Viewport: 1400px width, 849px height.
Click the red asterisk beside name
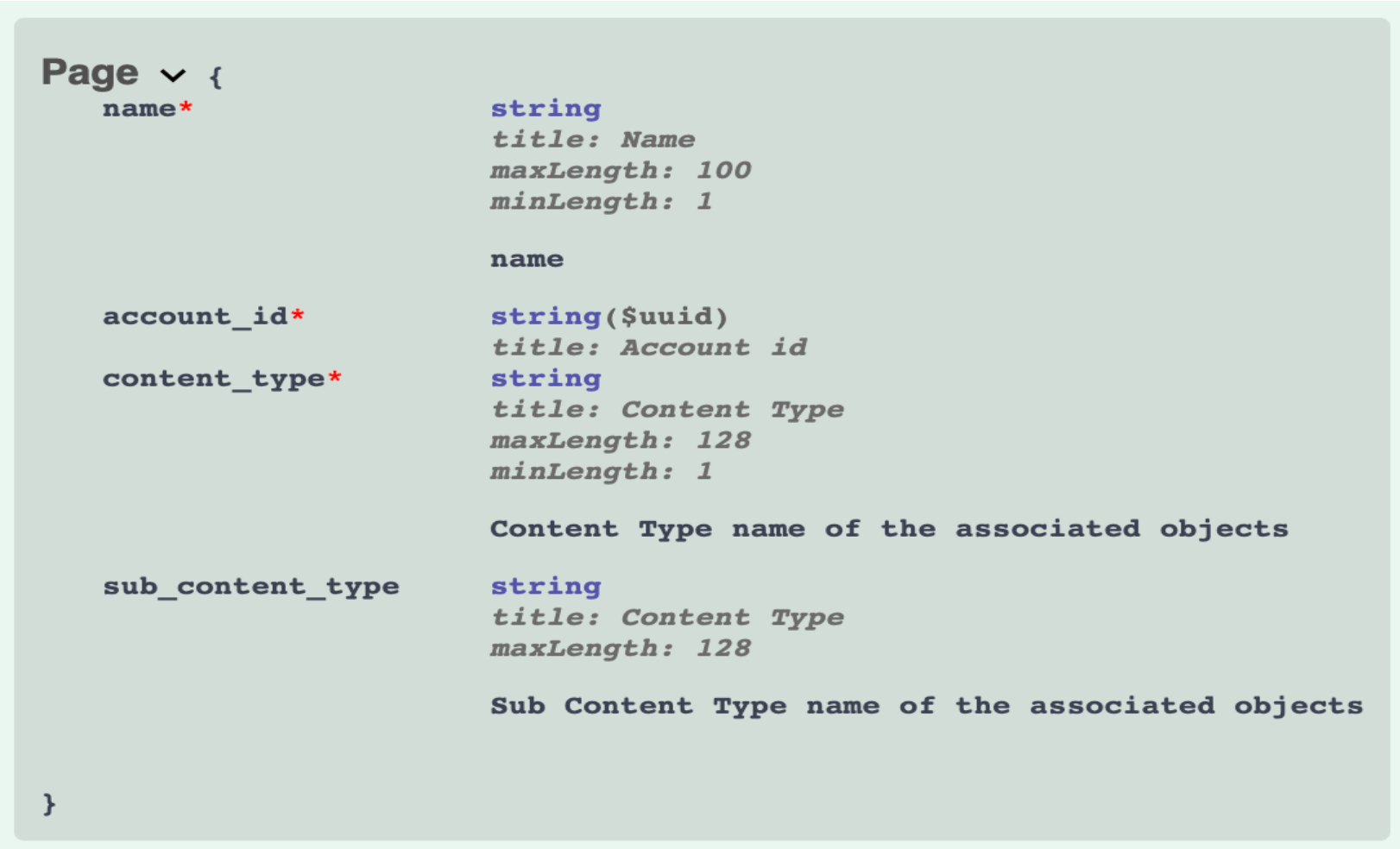tap(186, 107)
